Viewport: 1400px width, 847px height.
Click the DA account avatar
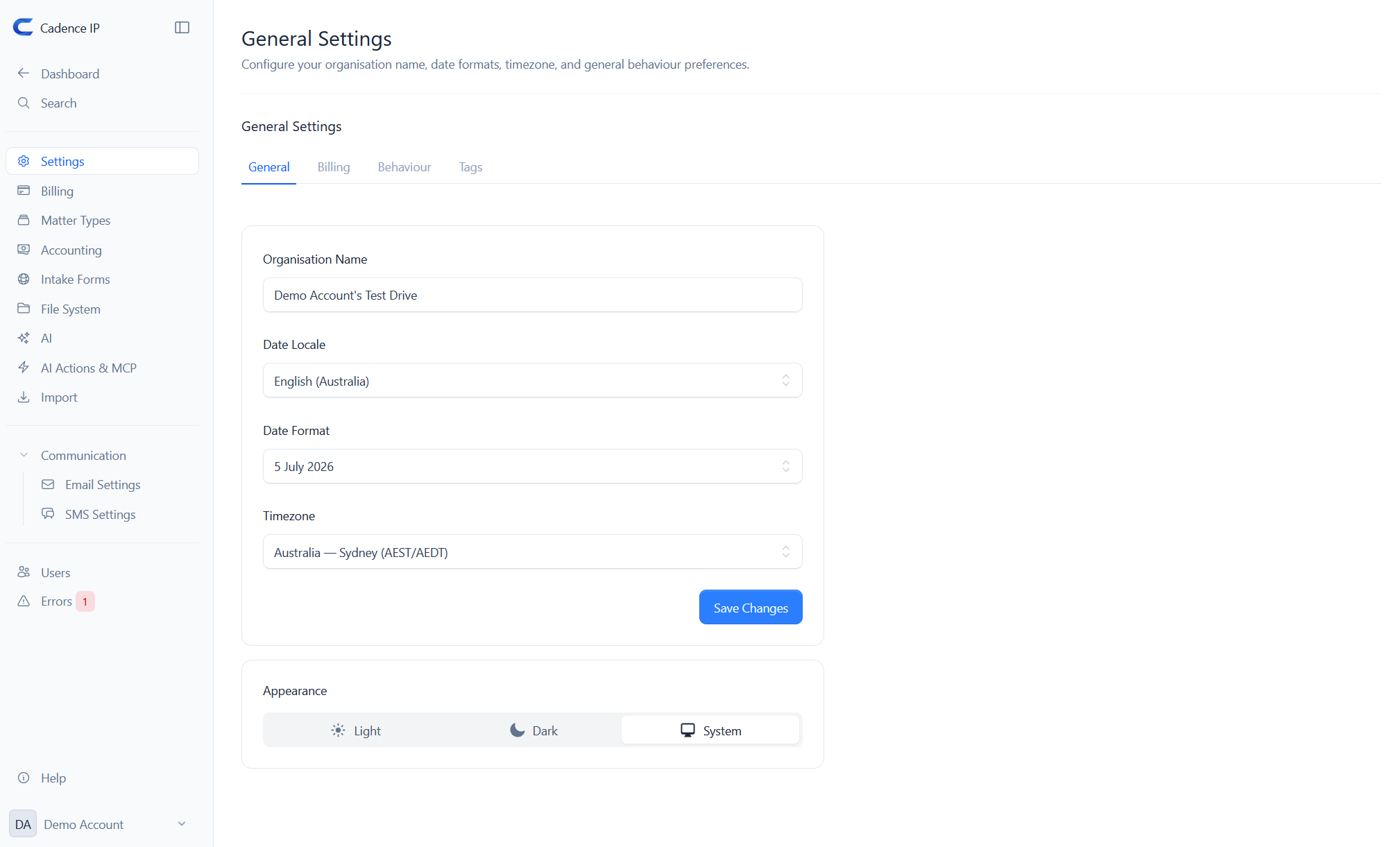pyautogui.click(x=23, y=824)
